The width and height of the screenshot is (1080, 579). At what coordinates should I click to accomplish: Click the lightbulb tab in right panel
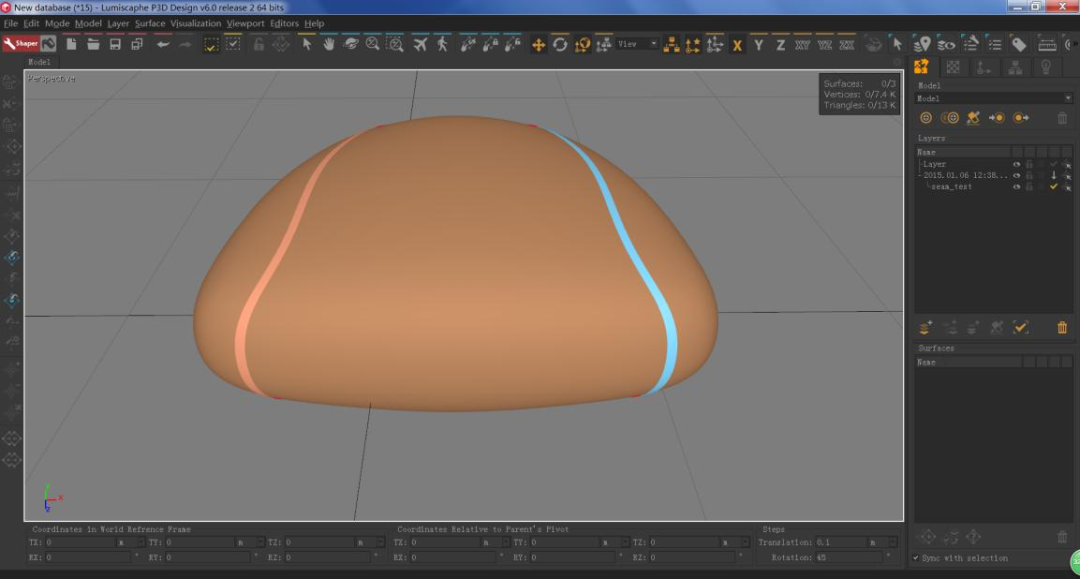click(x=1046, y=67)
